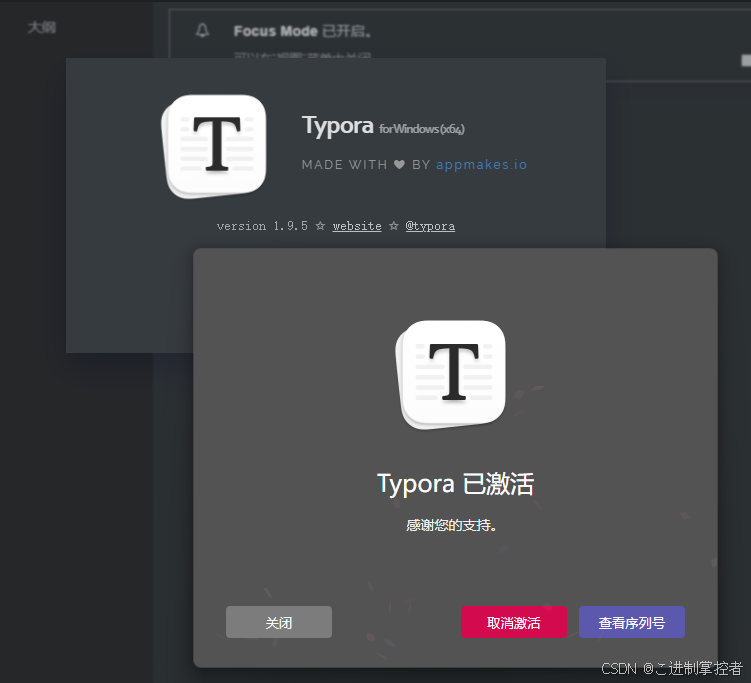Click the Typora logo in About window

tap(214, 146)
